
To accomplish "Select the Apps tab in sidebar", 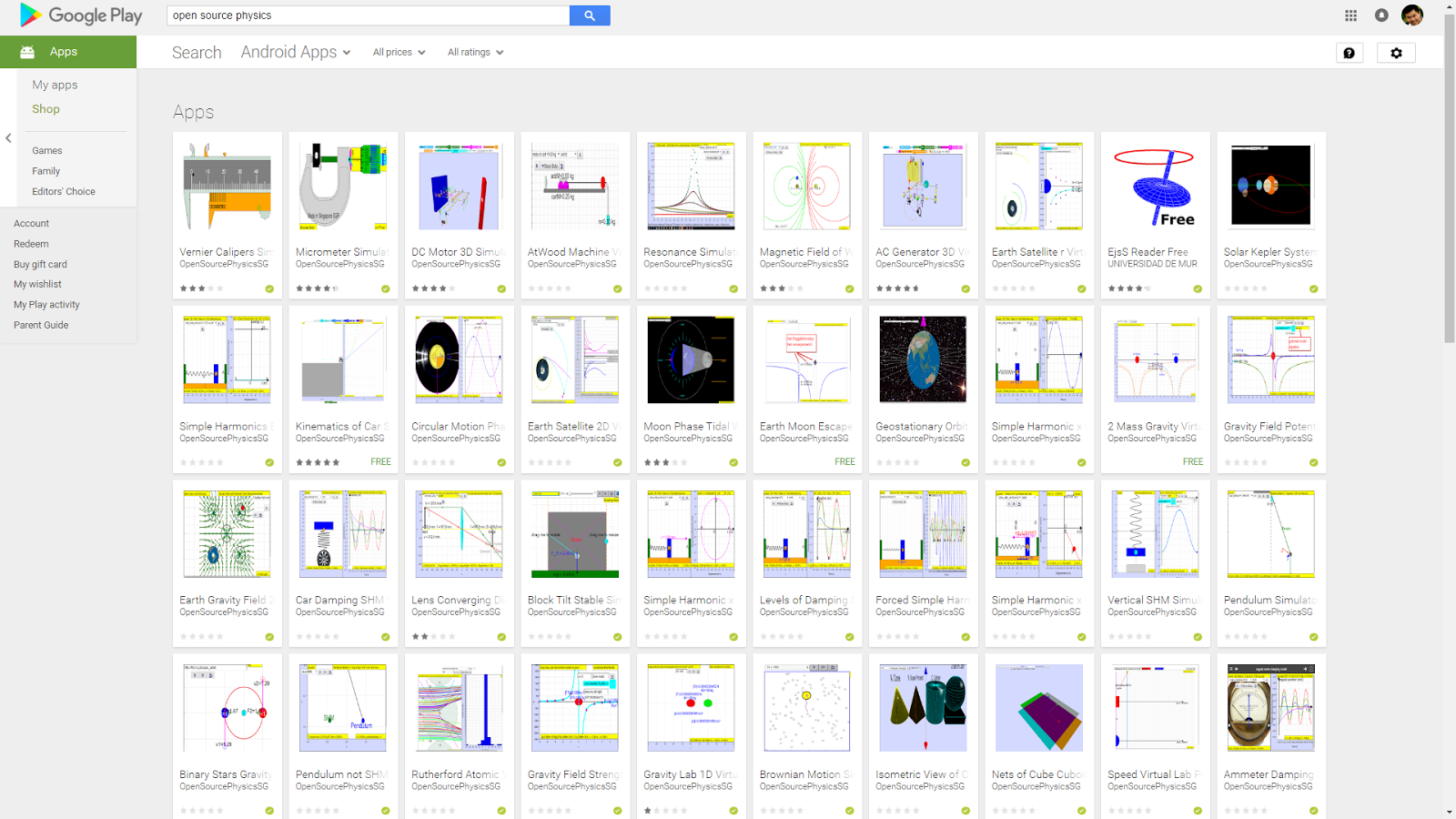I will coord(68,52).
